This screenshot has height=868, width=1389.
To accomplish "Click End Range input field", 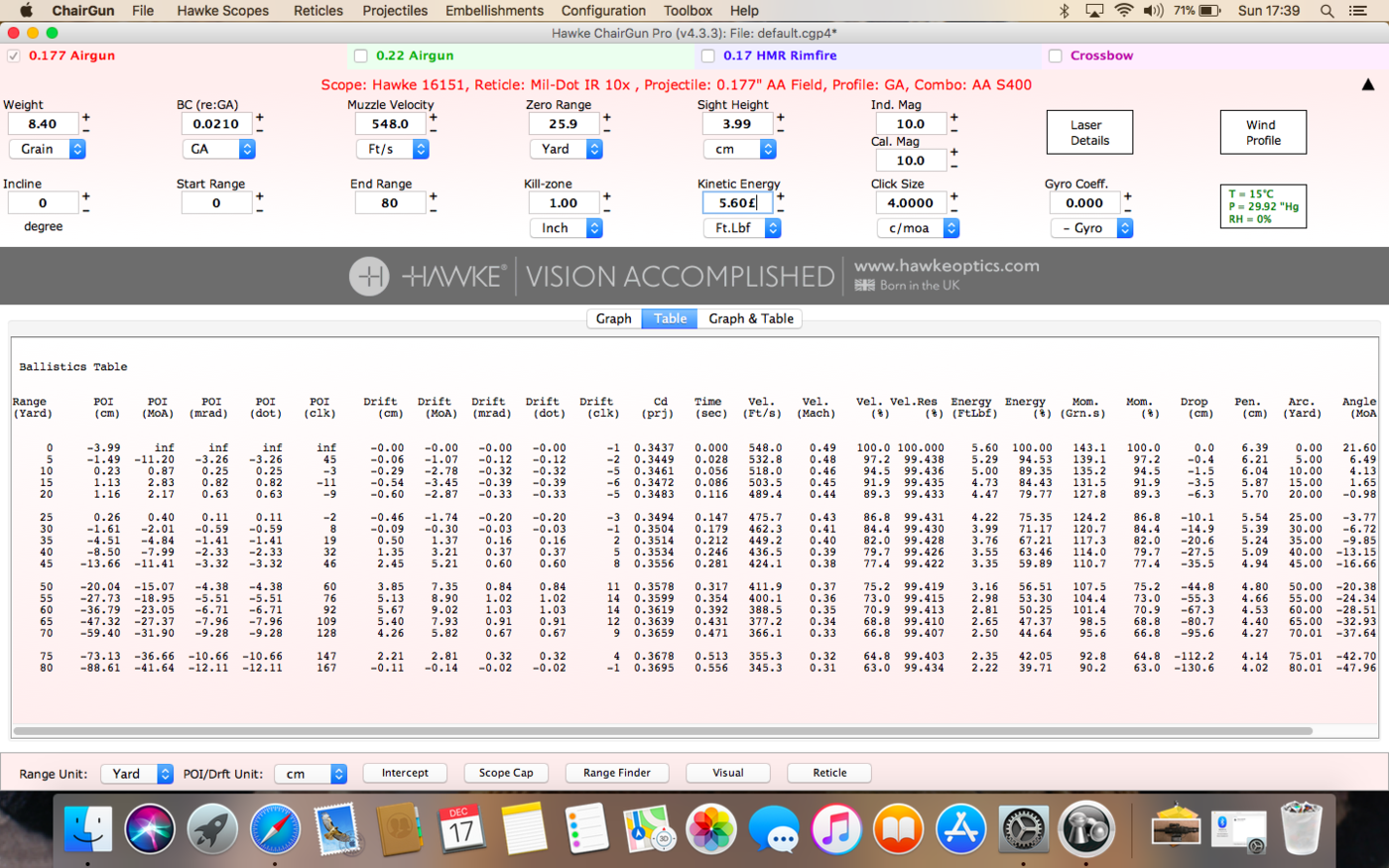I will [390, 202].
